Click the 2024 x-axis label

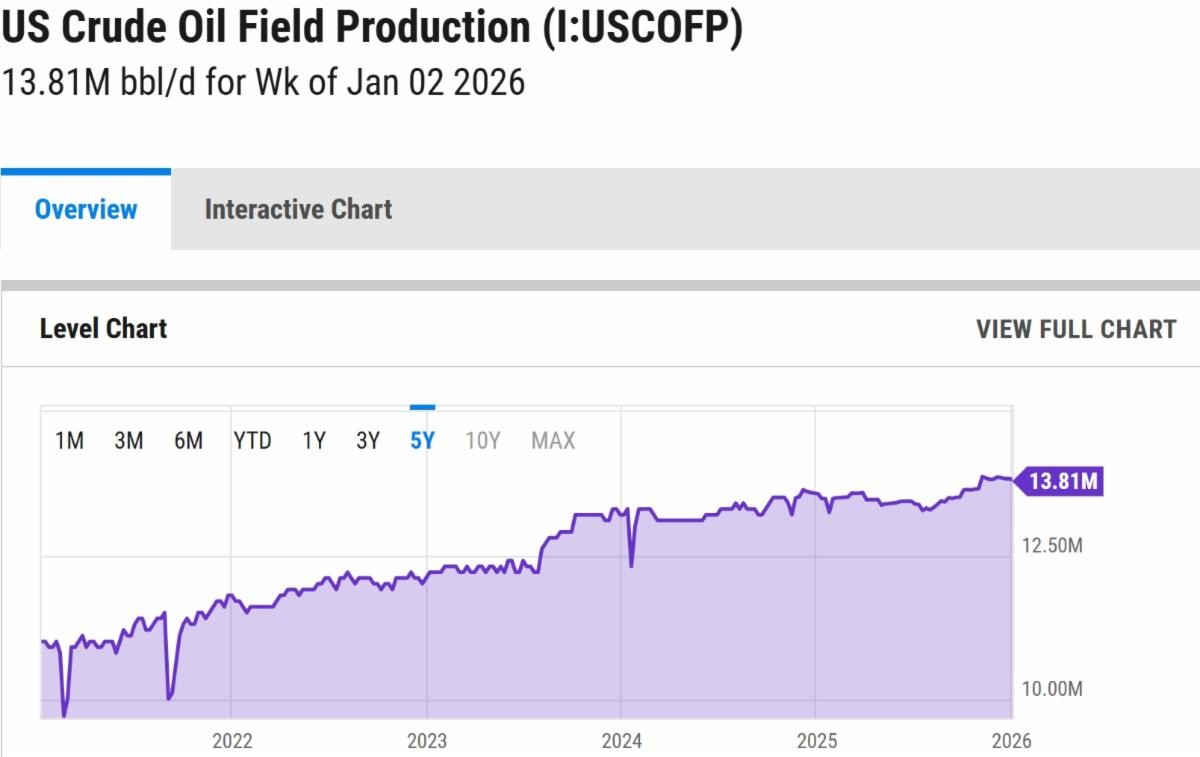621,741
